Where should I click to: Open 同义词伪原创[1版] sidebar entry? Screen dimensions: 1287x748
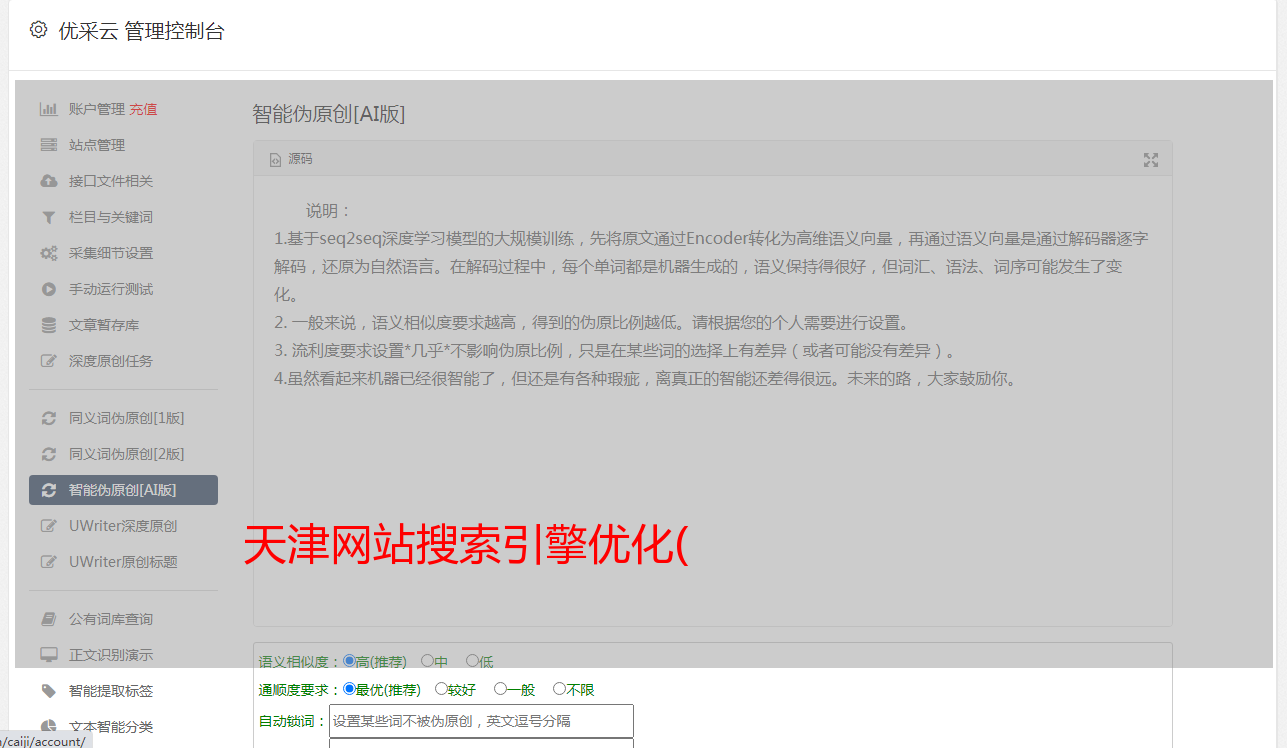pyautogui.click(x=127, y=418)
